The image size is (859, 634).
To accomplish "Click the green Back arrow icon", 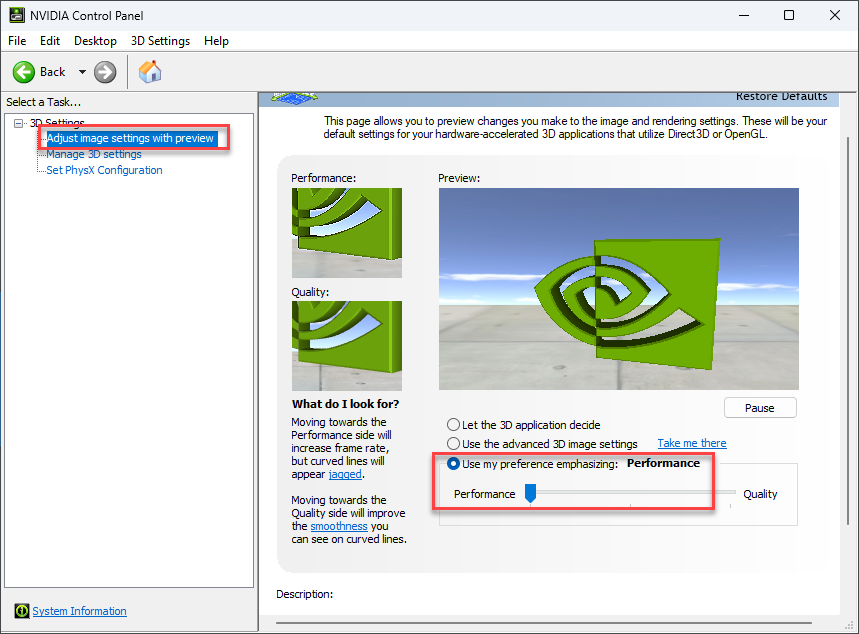I will [24, 72].
